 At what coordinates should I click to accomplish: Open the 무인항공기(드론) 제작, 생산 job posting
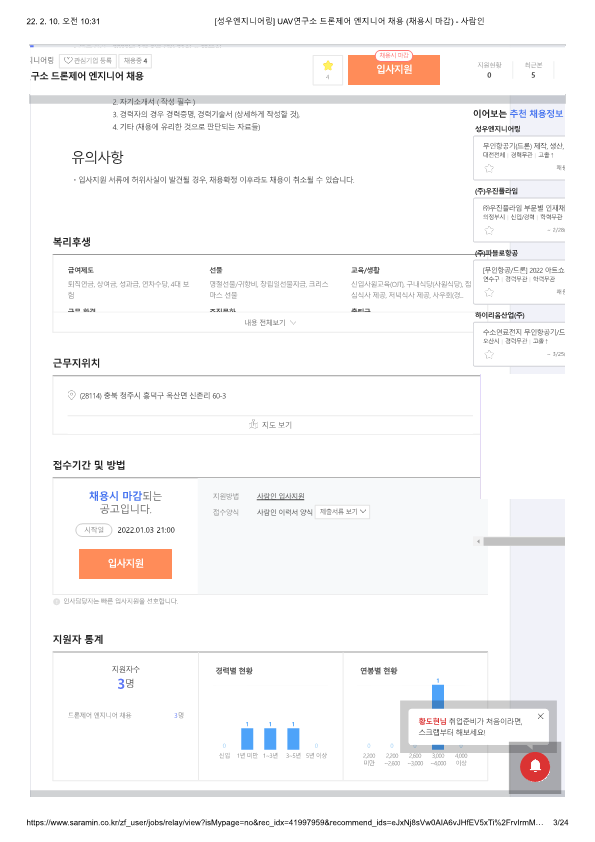(x=523, y=146)
